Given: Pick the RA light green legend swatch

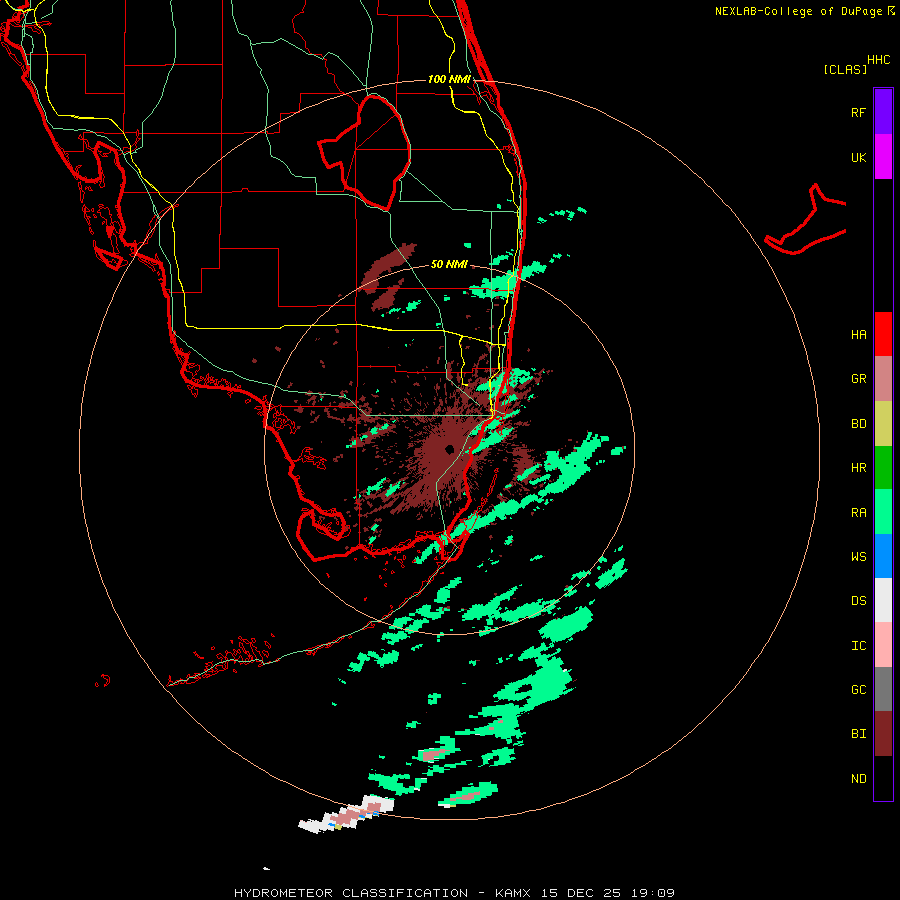Looking at the screenshot, I should 883,512.
